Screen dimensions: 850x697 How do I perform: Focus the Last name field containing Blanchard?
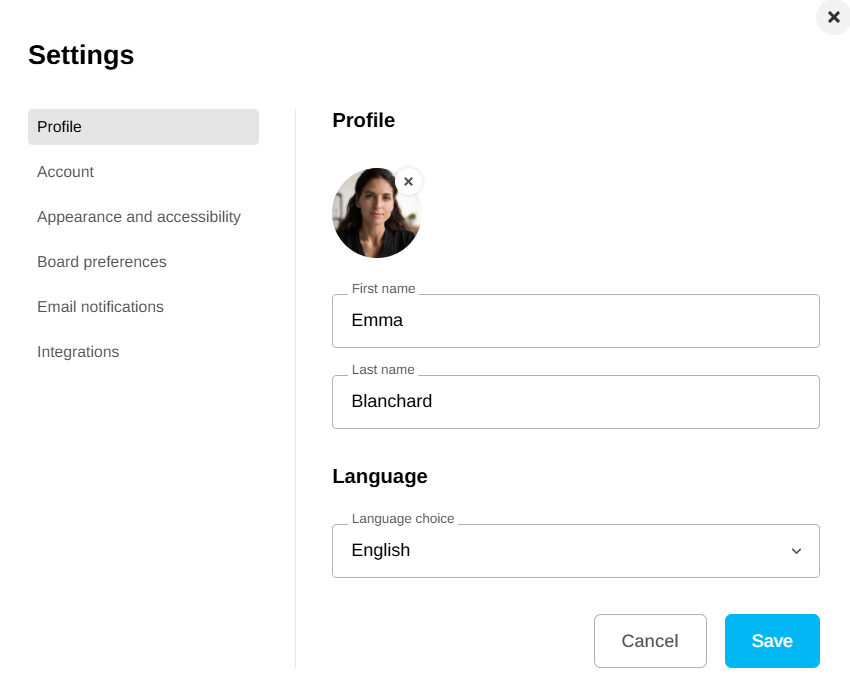[x=575, y=402]
